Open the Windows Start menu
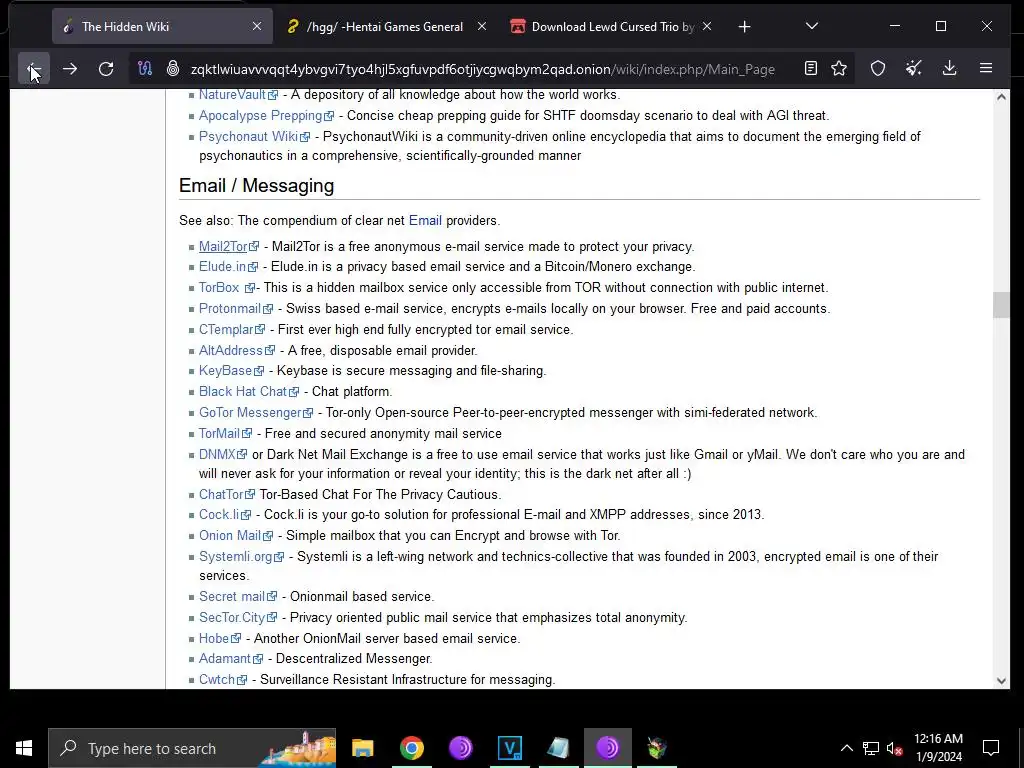The image size is (1024, 768). click(24, 748)
